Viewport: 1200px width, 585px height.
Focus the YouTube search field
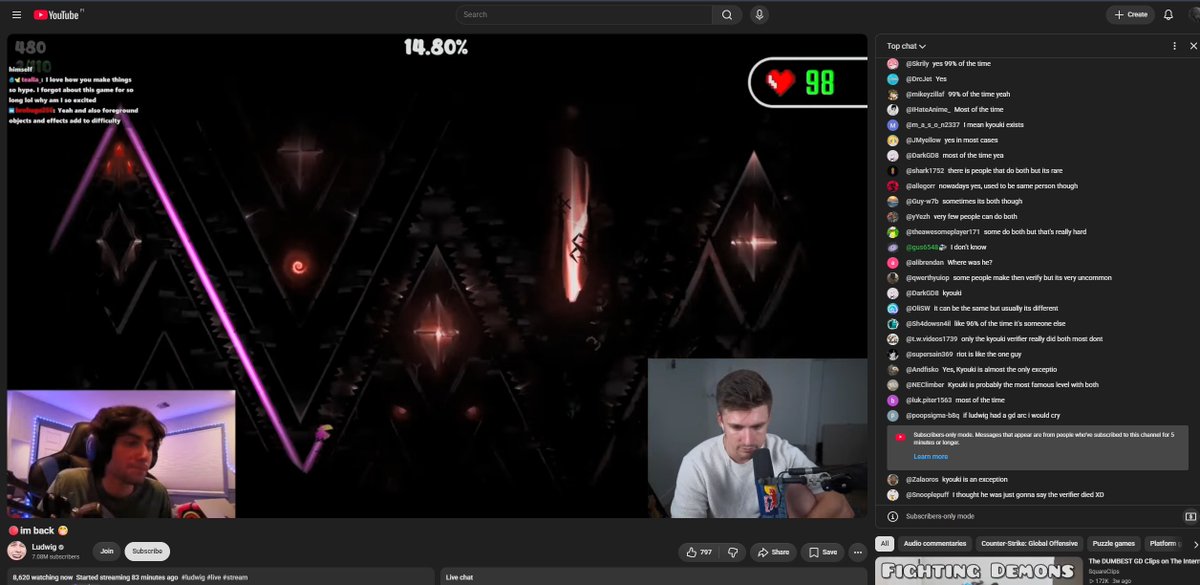583,15
